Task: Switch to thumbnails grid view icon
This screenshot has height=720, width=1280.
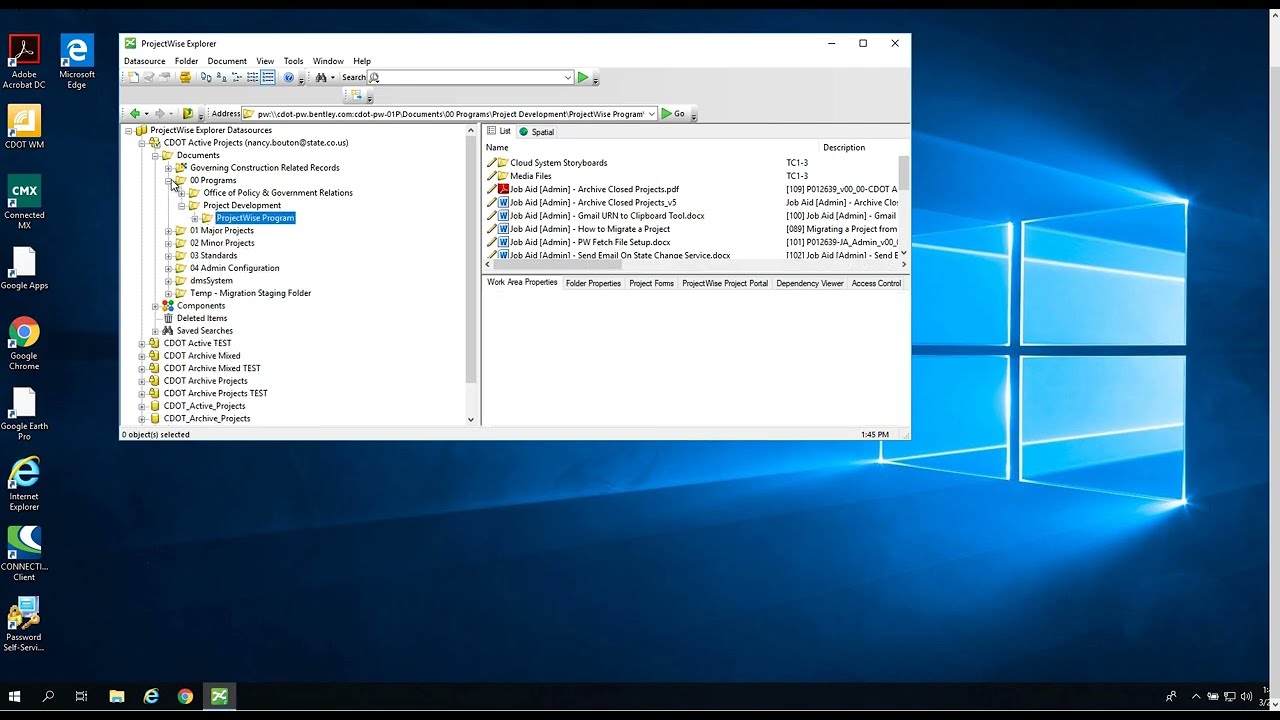Action: [252, 77]
